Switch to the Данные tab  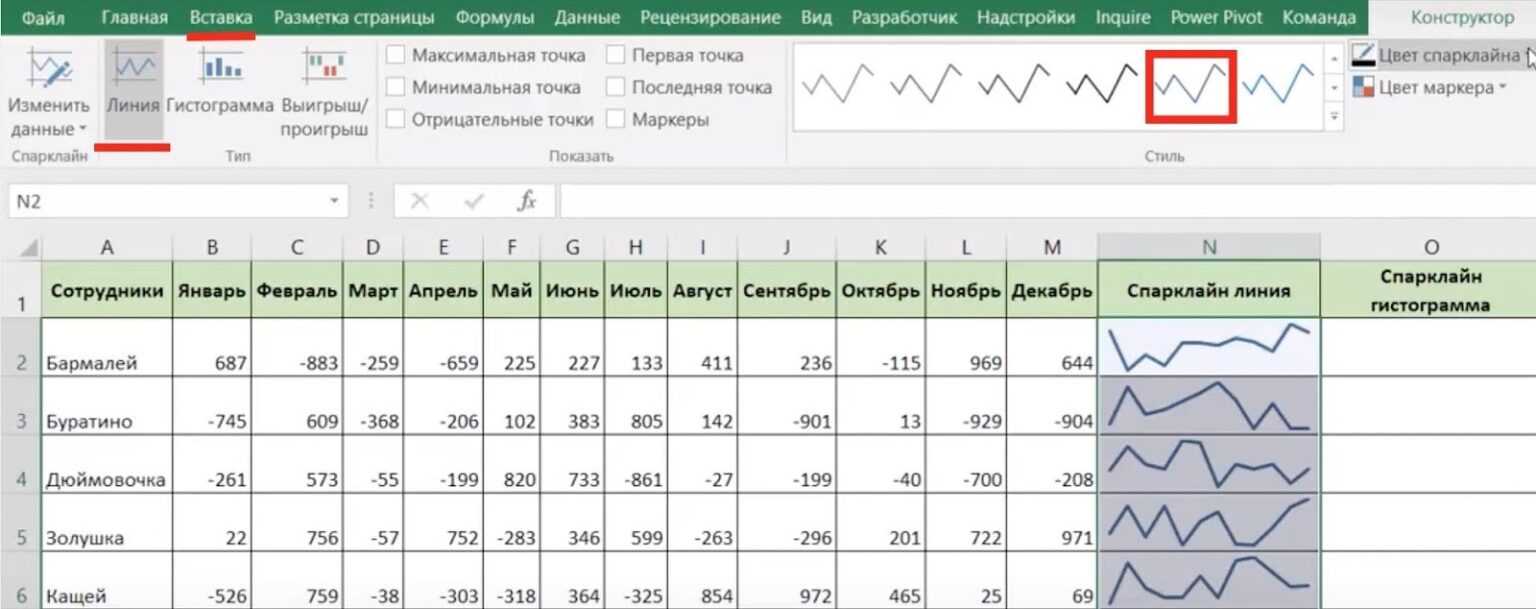[x=587, y=17]
